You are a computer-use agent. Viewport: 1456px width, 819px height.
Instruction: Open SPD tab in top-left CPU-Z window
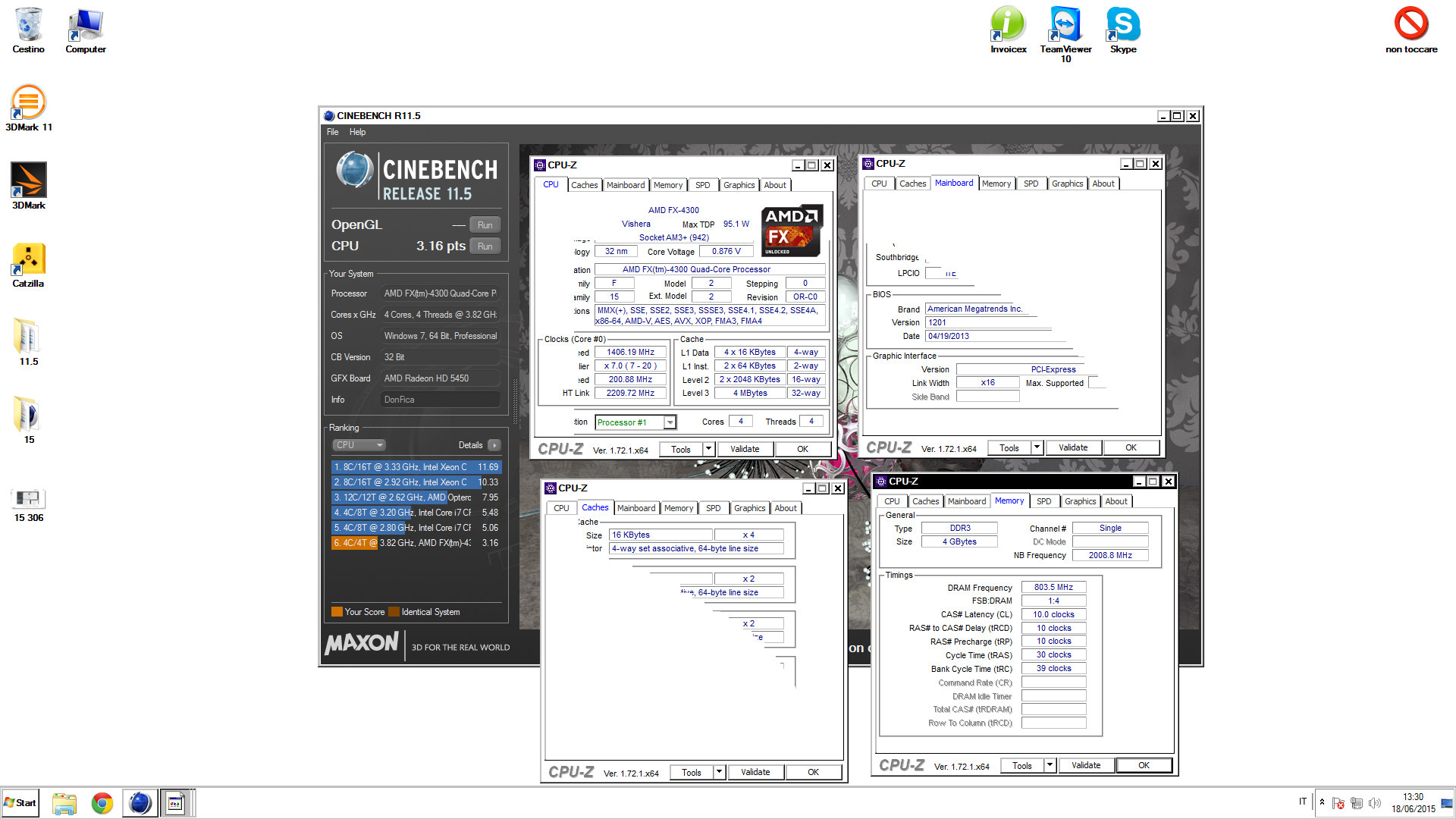click(703, 185)
